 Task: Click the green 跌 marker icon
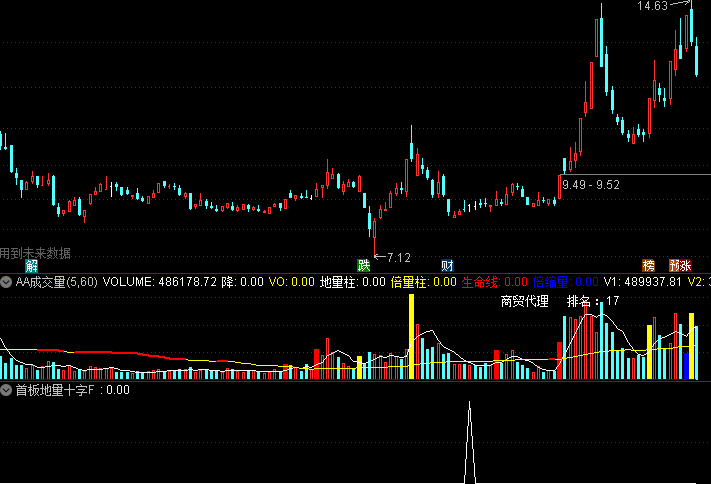[x=363, y=266]
